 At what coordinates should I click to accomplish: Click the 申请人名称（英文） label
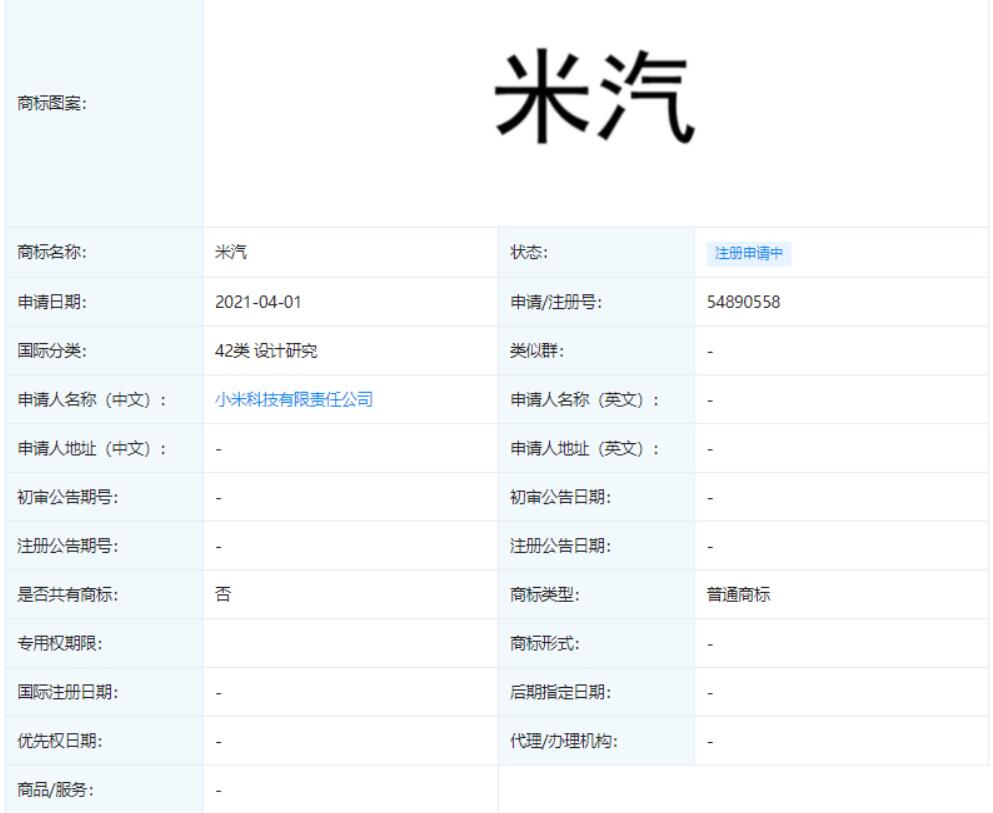(585, 400)
